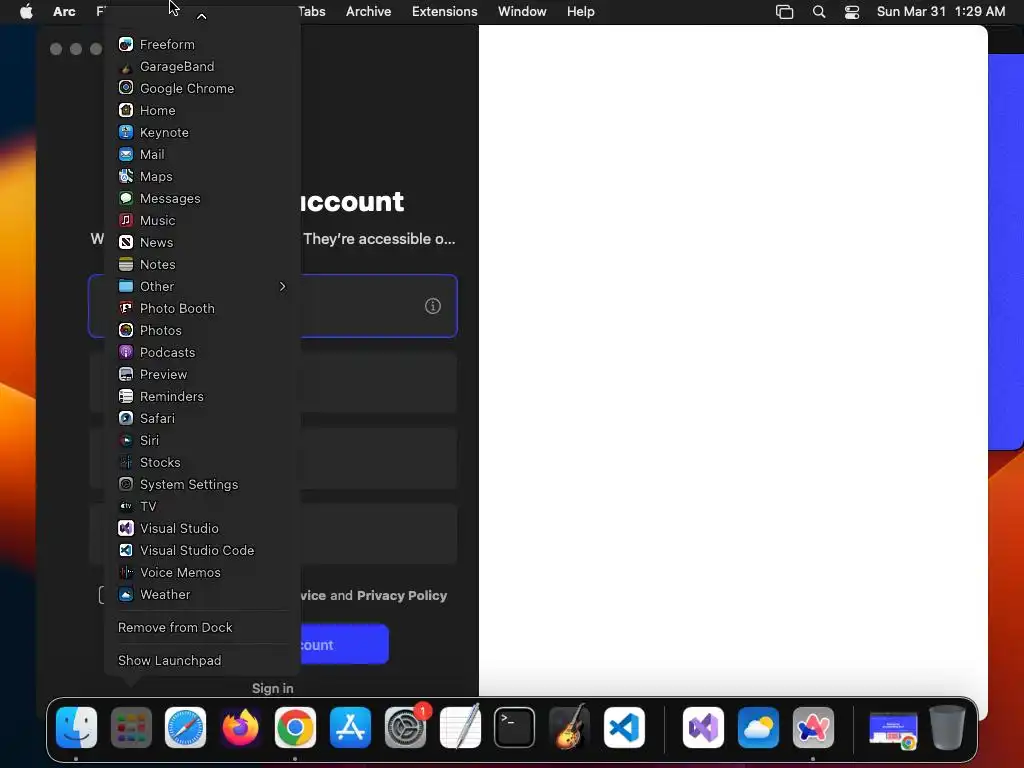Open Finder in the Dock
Image resolution: width=1024 pixels, height=768 pixels.
(76, 727)
